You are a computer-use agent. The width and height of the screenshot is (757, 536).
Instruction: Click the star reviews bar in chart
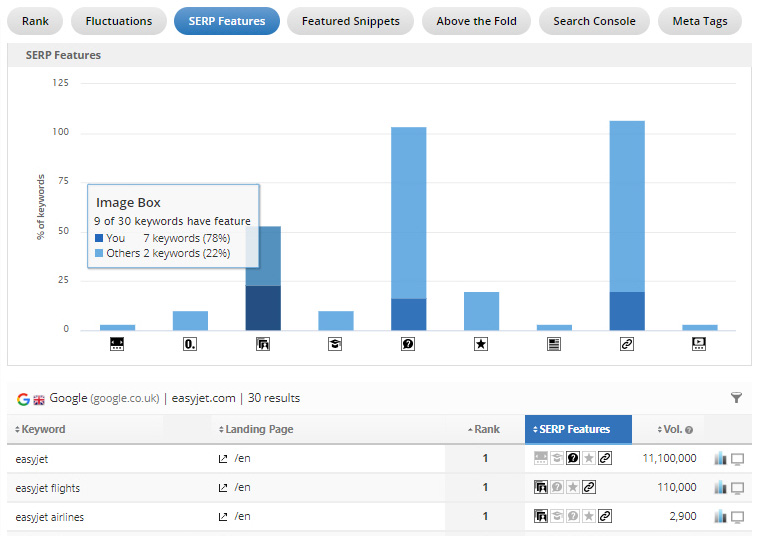[x=481, y=311]
